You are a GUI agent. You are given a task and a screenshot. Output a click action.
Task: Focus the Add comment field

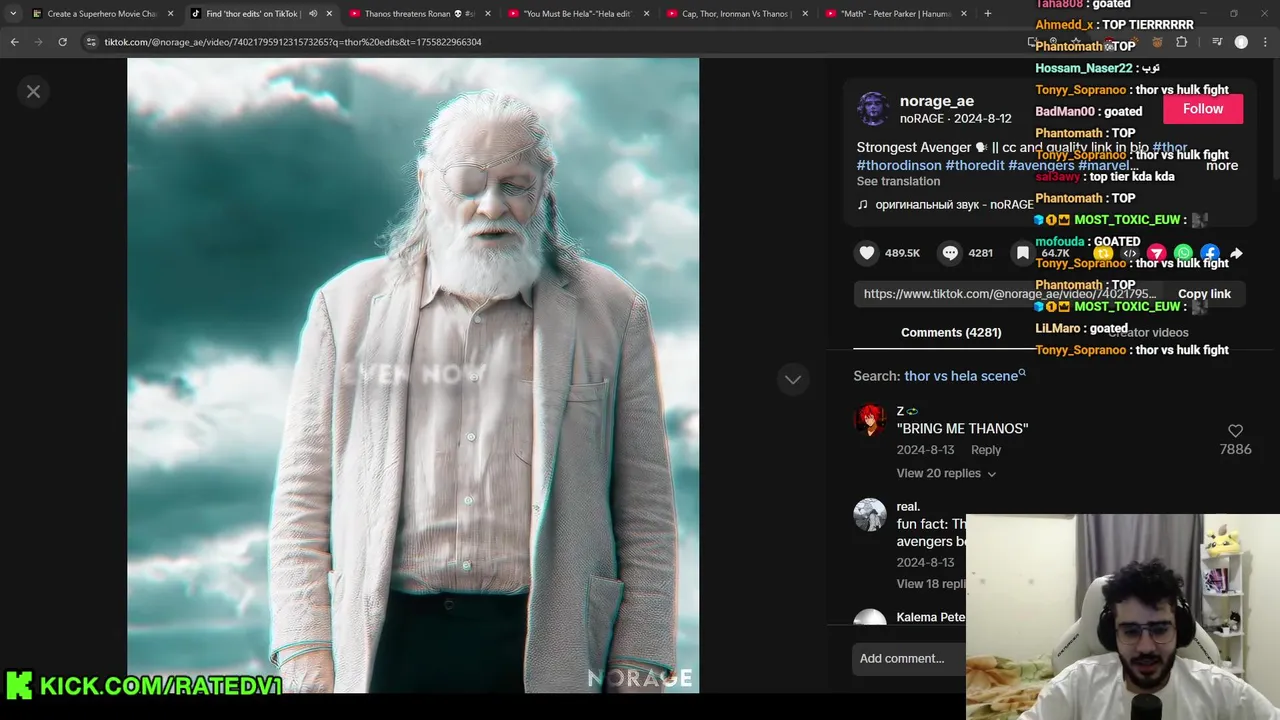pyautogui.click(x=910, y=658)
